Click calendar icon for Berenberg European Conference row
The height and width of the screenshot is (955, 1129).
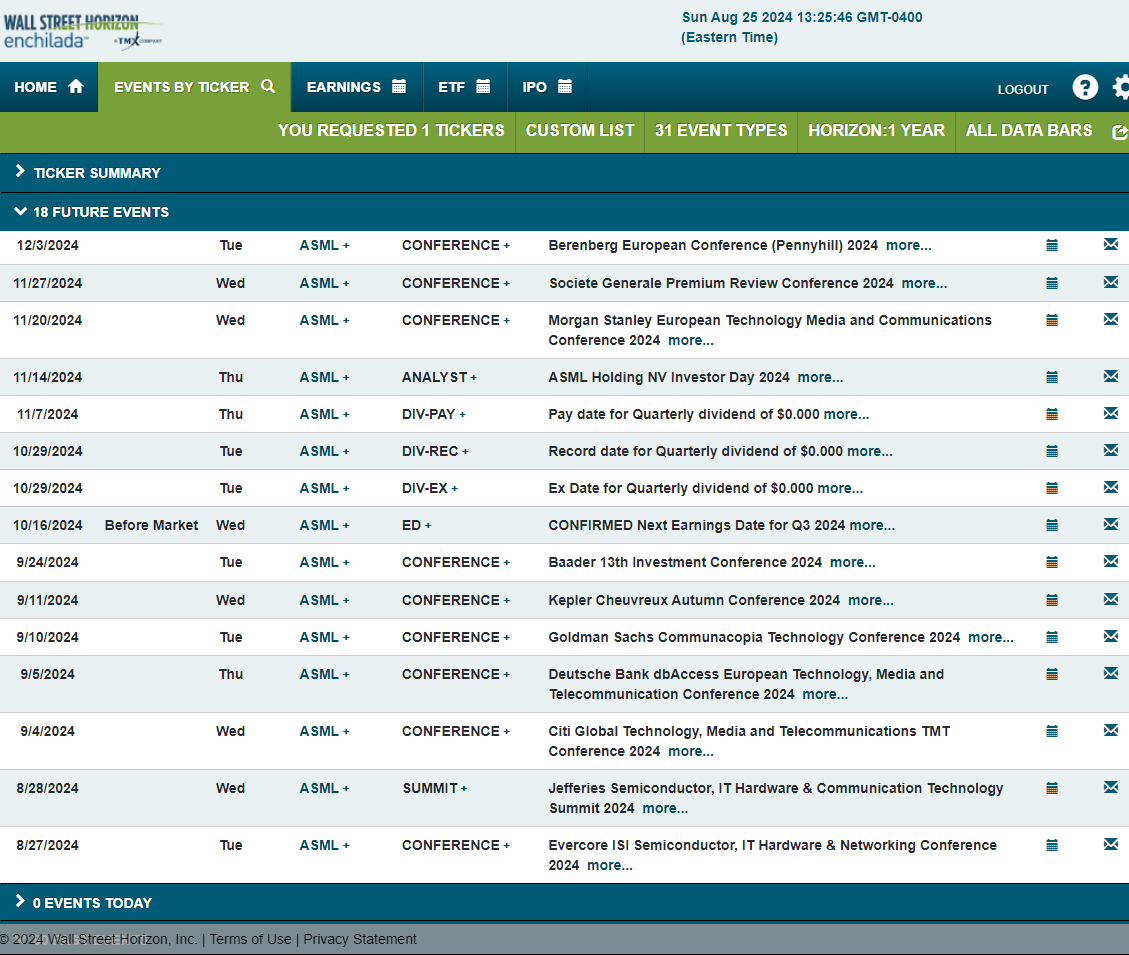point(1052,246)
